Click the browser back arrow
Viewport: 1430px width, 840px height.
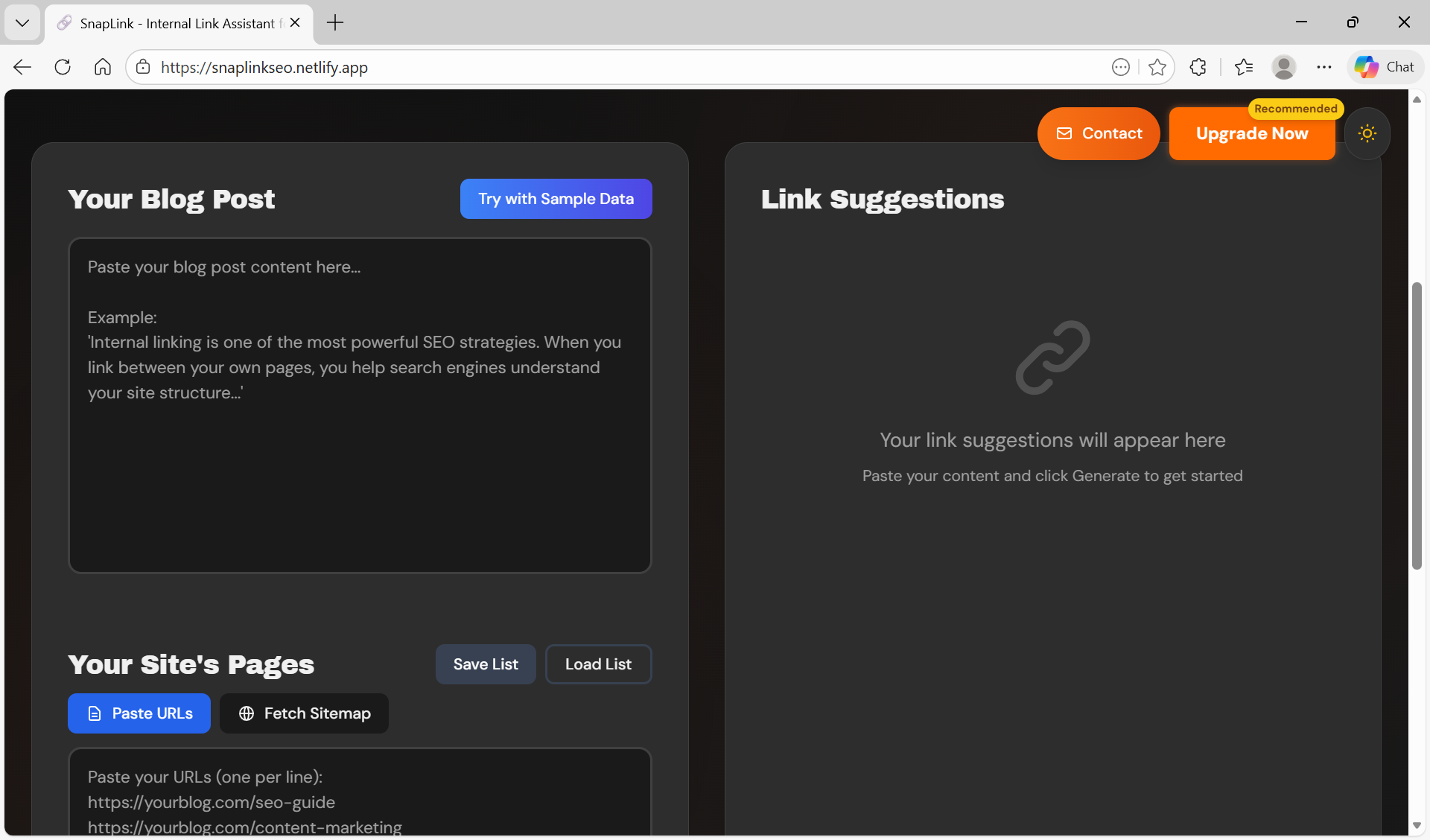22,67
